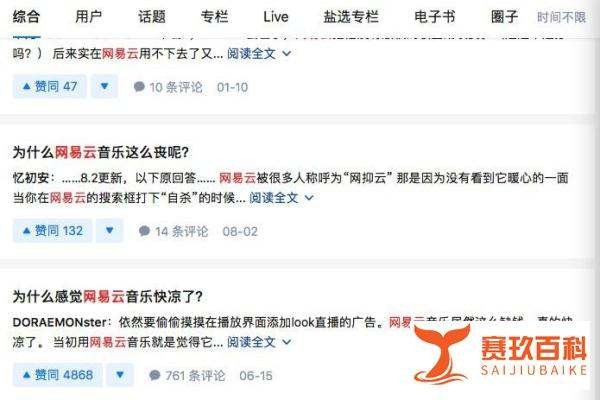
Task: Click the 赛玖百科 whale logo
Action: coord(442,354)
